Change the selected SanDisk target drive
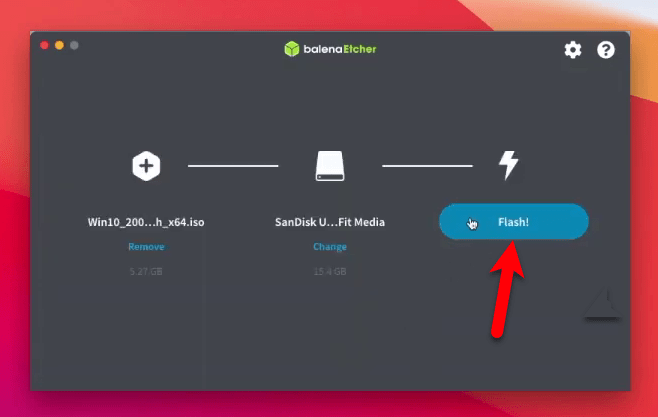 pyautogui.click(x=330, y=247)
